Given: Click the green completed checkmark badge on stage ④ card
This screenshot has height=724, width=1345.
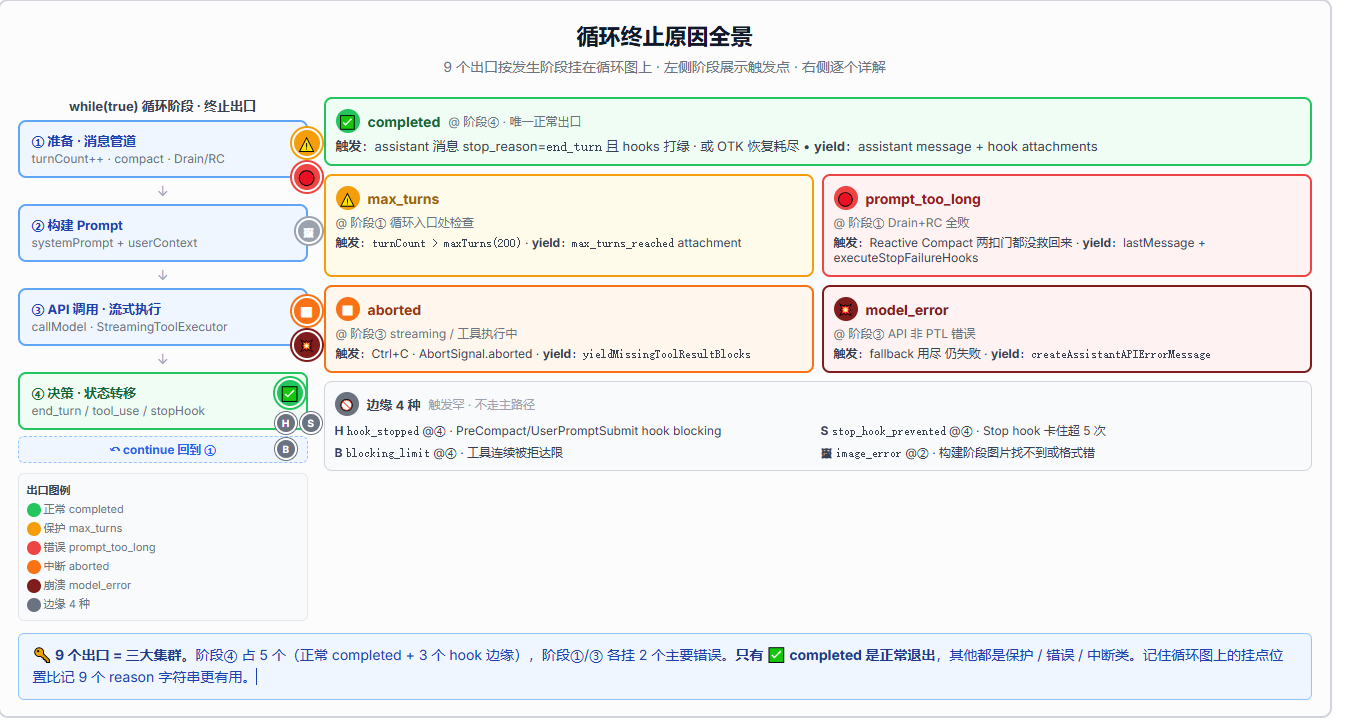Looking at the screenshot, I should coord(289,393).
